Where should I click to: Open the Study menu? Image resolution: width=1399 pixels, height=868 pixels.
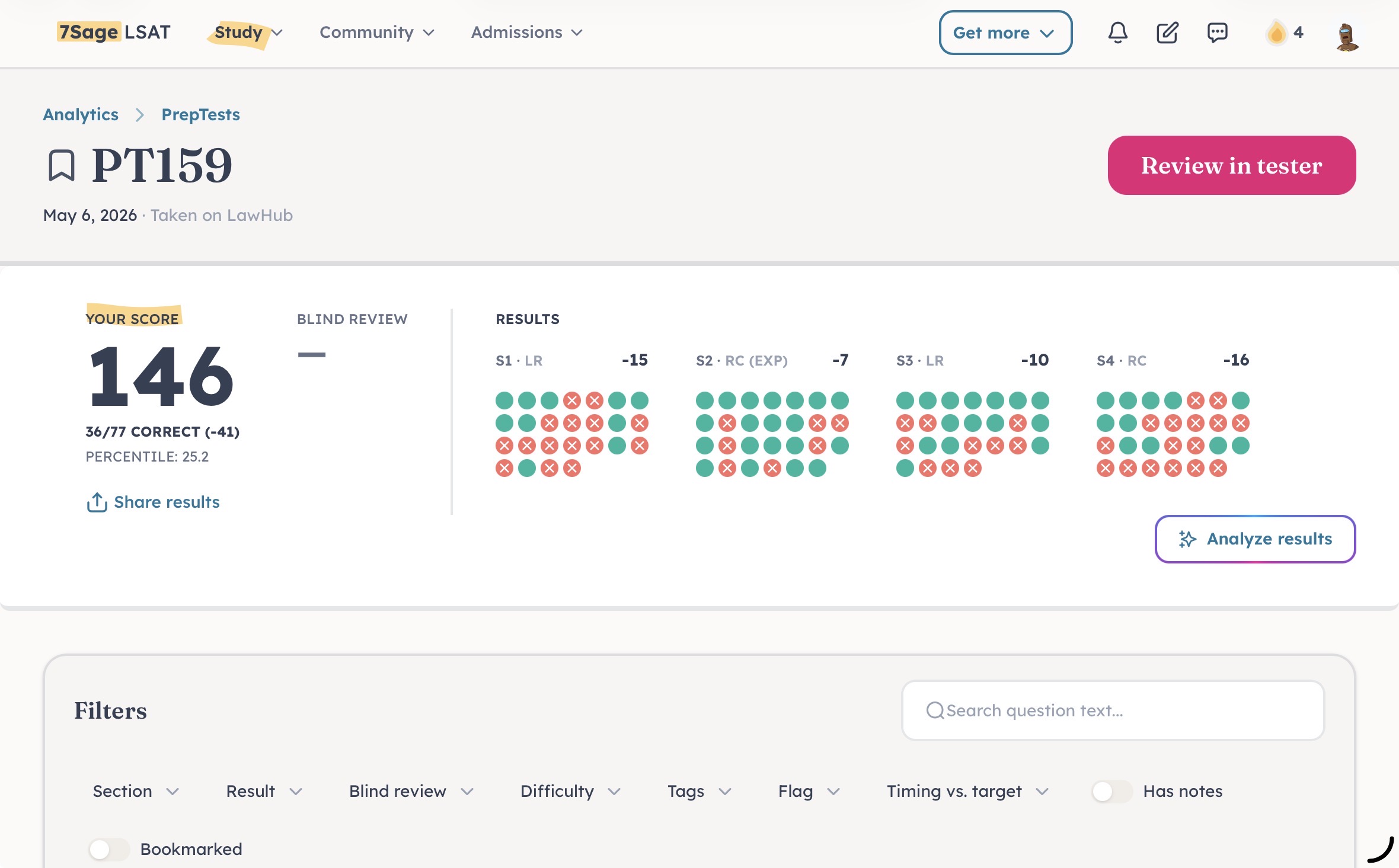[x=248, y=33]
